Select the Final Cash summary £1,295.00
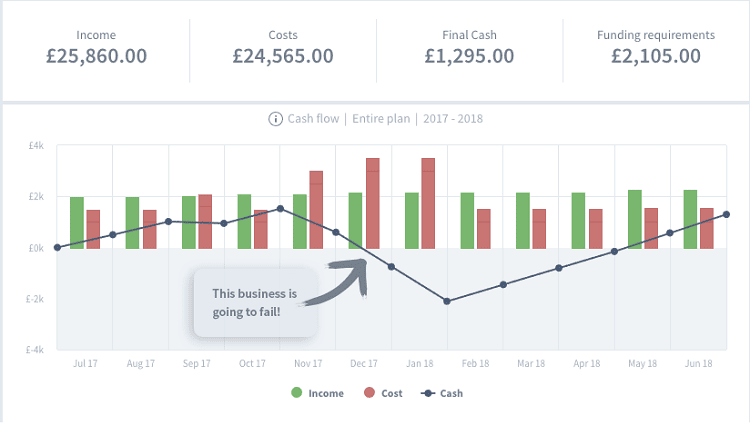This screenshot has height=445, width=750. (x=469, y=56)
